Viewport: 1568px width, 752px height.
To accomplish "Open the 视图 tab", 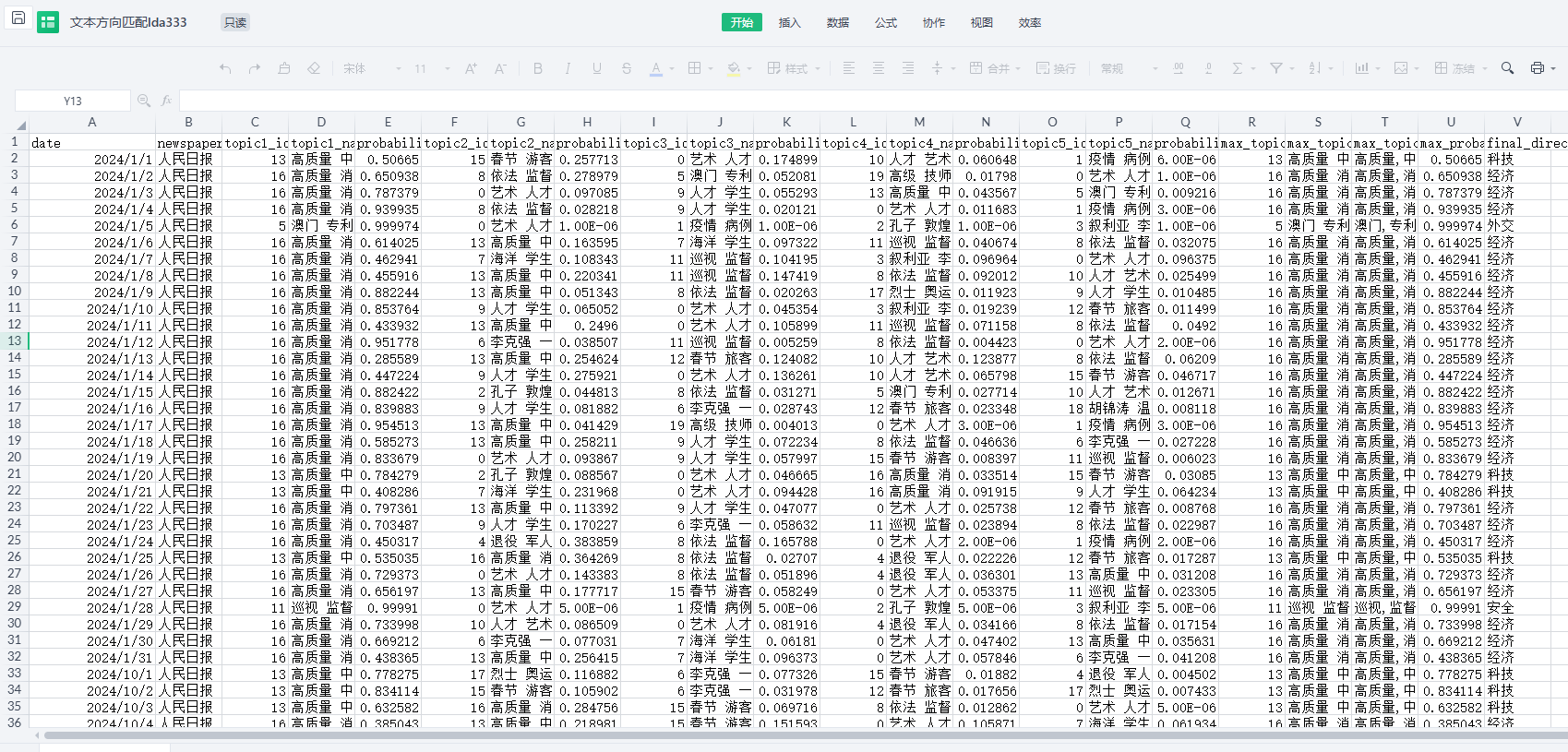I will [982, 22].
